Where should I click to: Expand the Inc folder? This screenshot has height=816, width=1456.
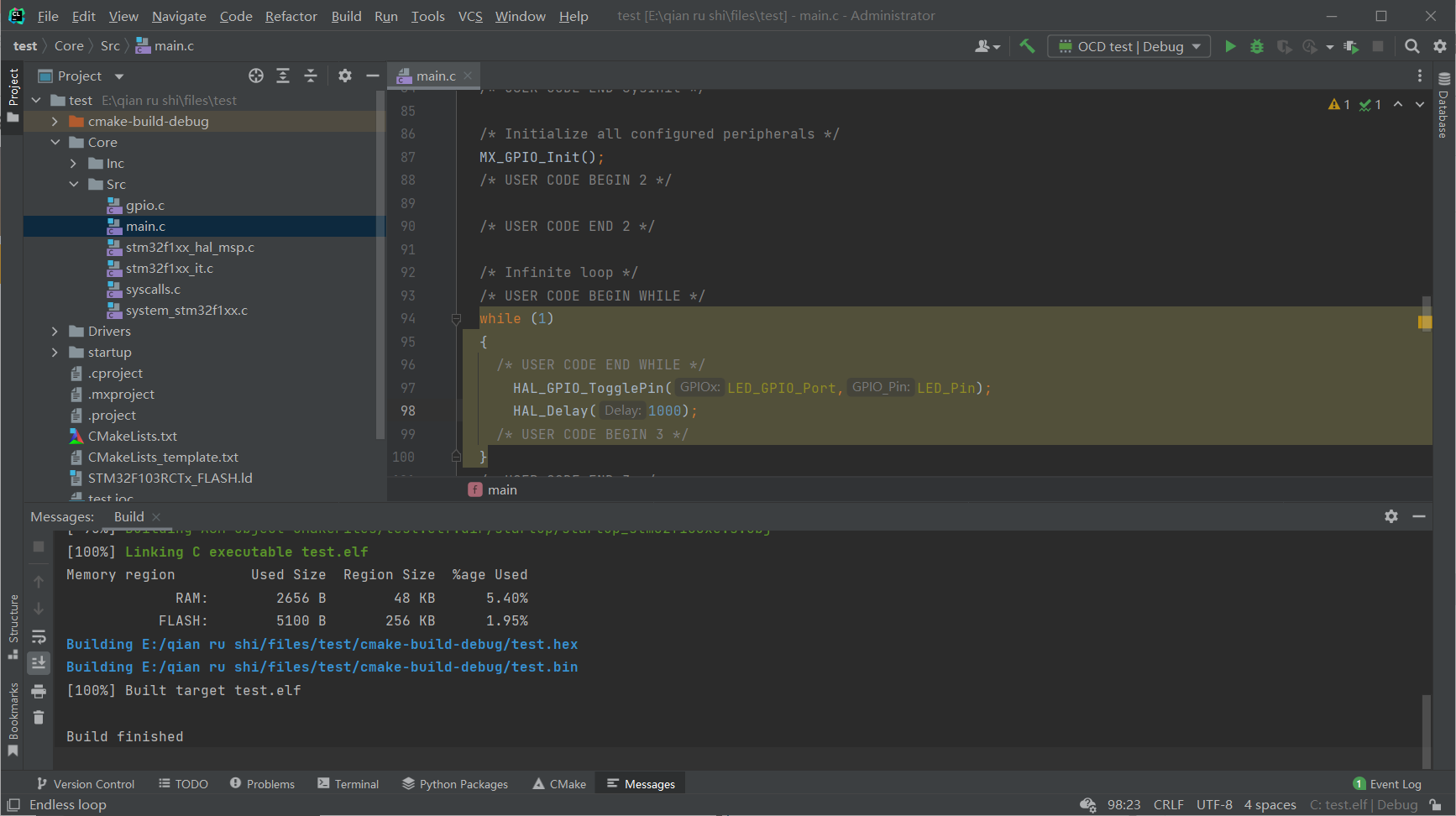(74, 163)
